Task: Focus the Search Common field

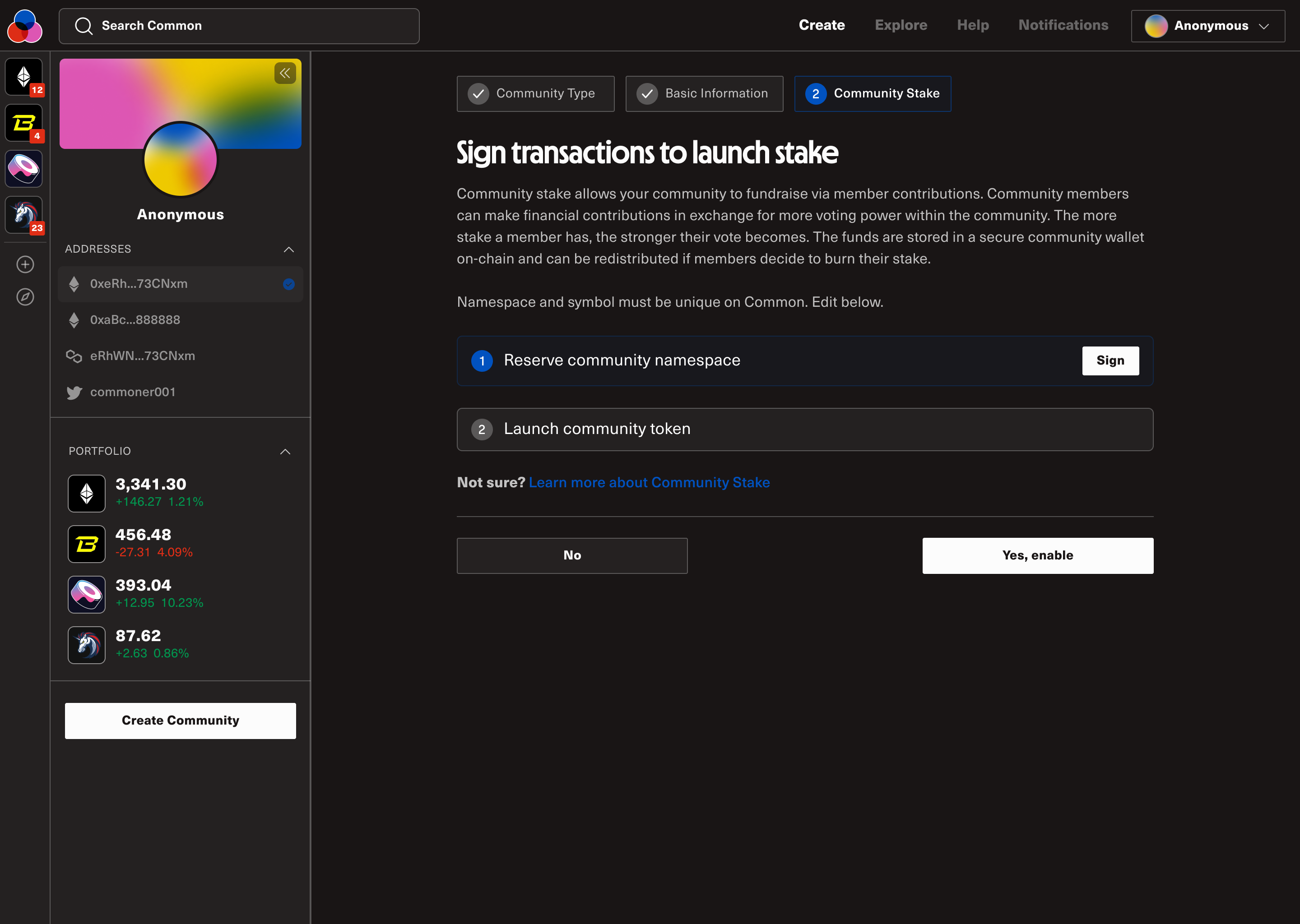Action: 239,26
